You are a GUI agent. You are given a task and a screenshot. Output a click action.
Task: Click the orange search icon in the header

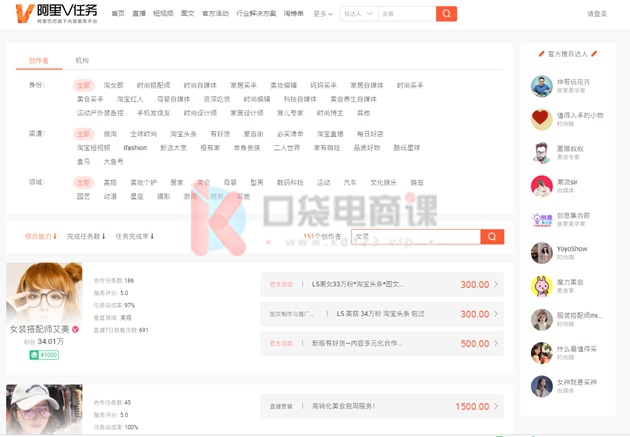[446, 14]
